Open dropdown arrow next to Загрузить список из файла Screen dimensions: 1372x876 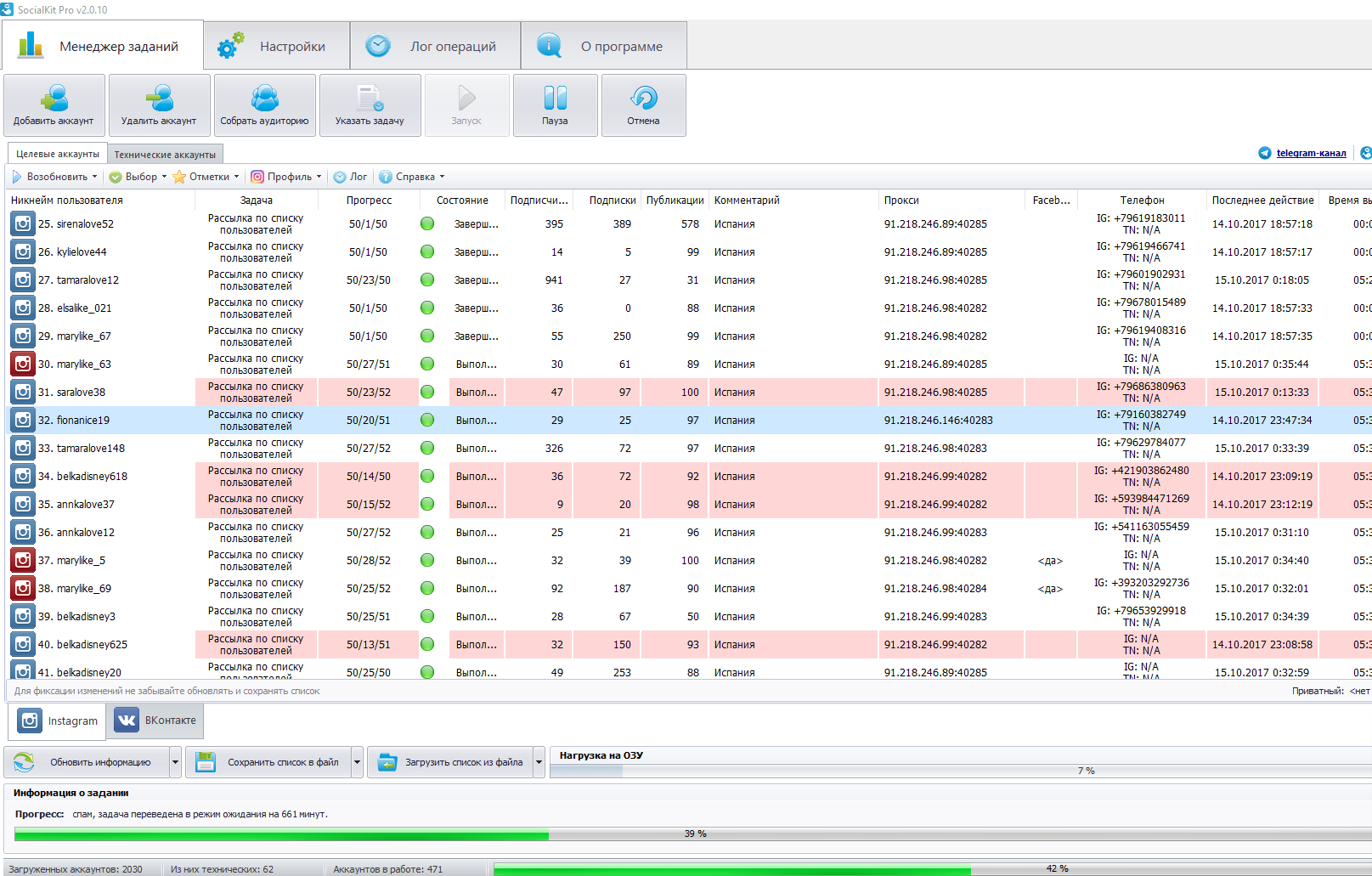(x=539, y=762)
